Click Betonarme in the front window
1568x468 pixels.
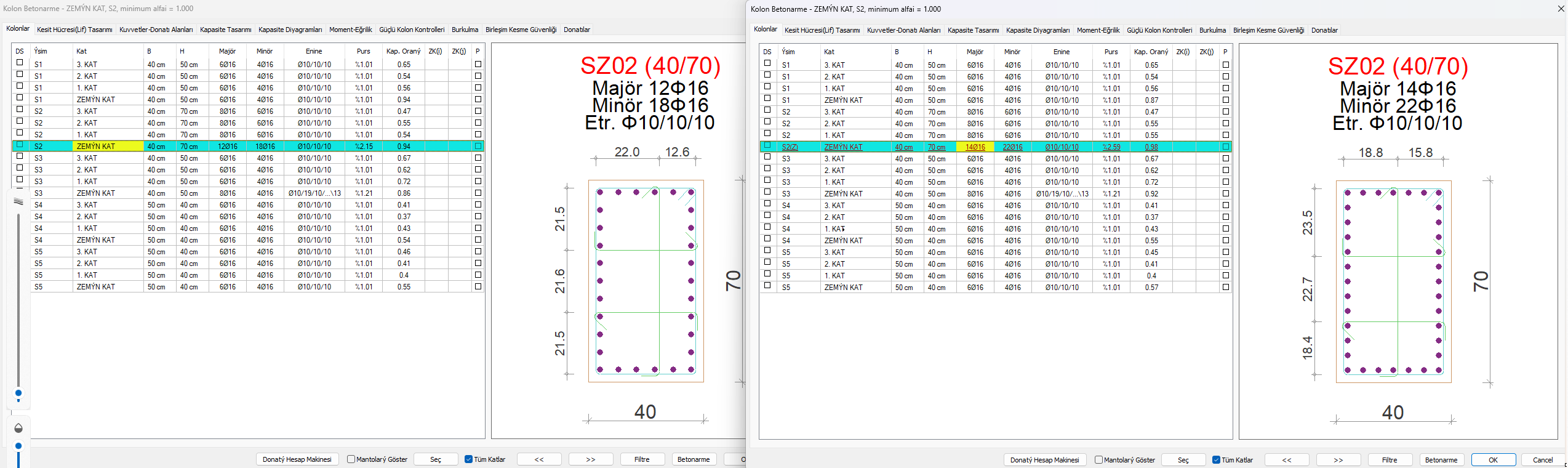[1441, 460]
